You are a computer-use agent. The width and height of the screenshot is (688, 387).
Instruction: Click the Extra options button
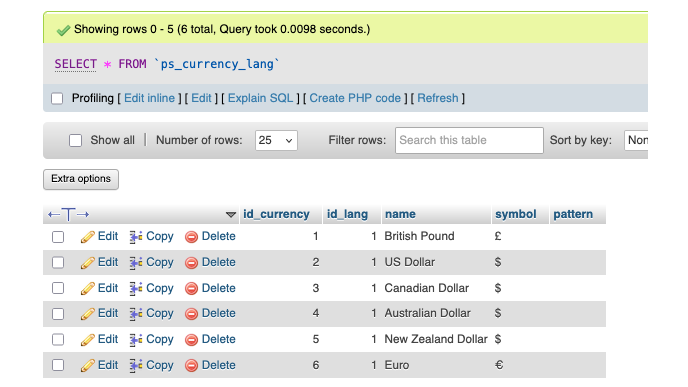(81, 179)
